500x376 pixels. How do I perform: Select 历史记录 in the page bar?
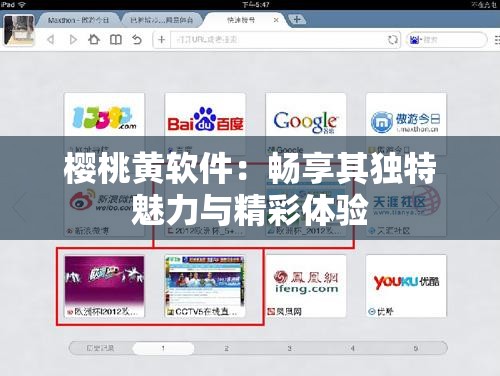(100, 348)
